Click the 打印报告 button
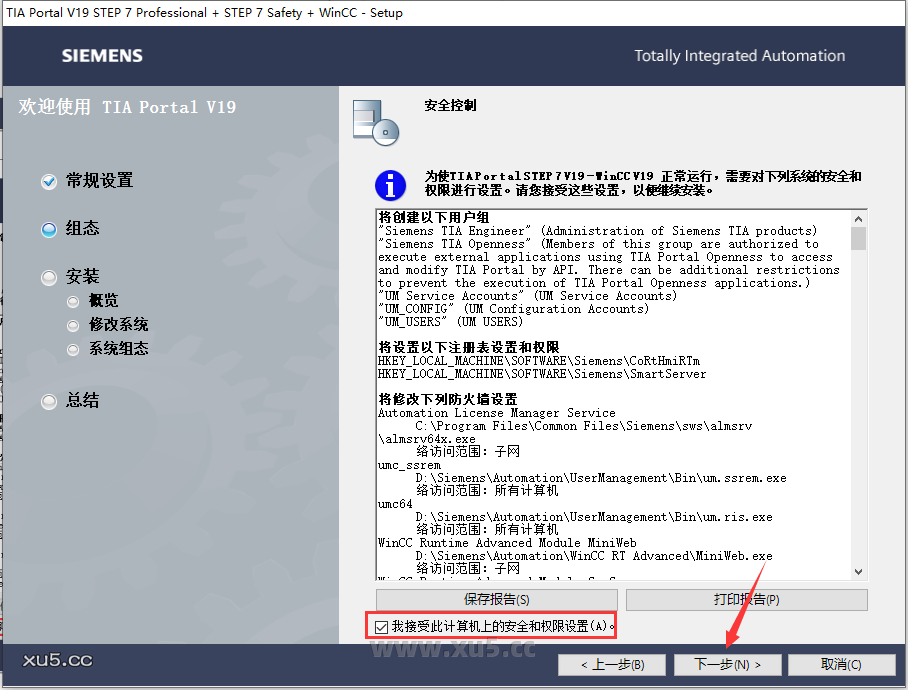Image resolution: width=908 pixels, height=690 pixels. pyautogui.click(x=746, y=599)
